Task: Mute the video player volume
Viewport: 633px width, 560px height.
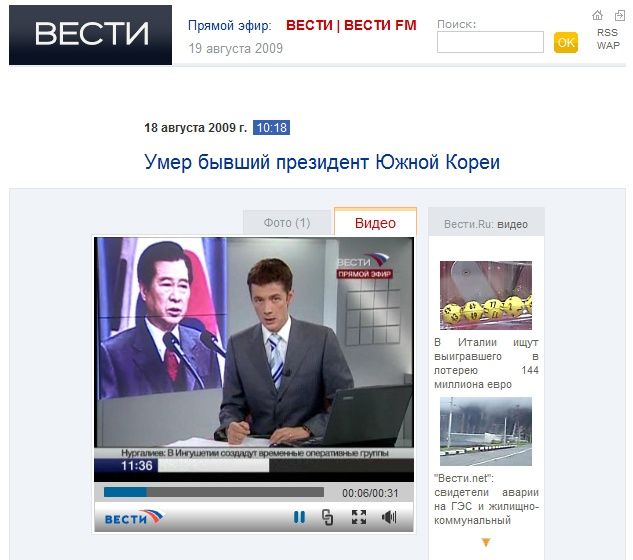Action: [x=389, y=517]
